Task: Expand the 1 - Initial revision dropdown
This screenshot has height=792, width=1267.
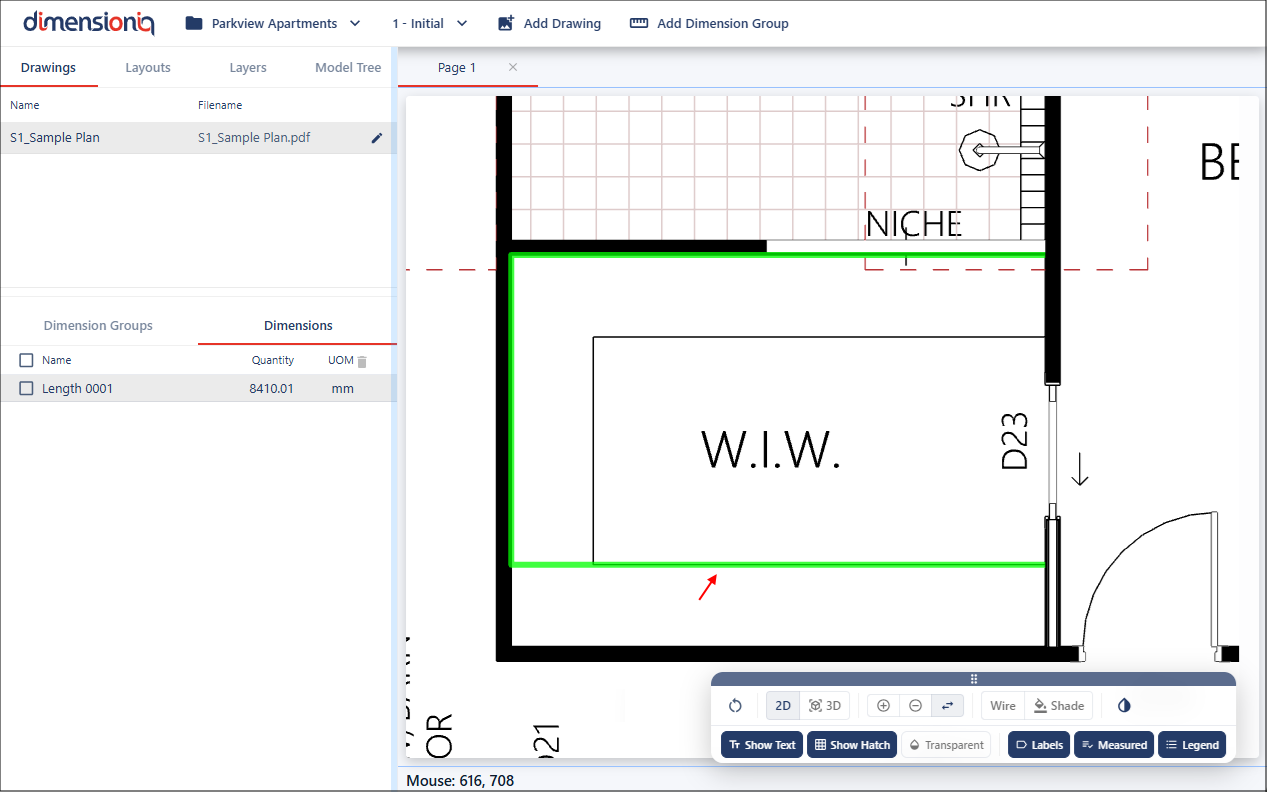Action: tap(430, 23)
